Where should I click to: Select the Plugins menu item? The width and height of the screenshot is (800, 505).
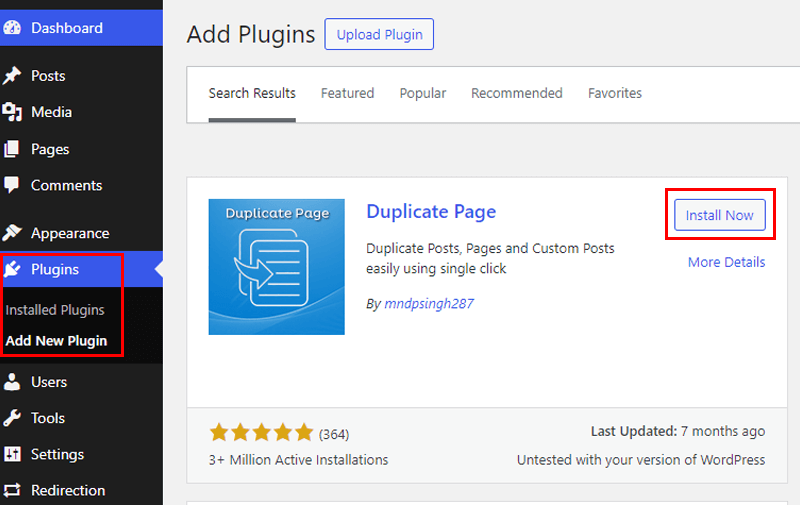pyautogui.click(x=82, y=269)
